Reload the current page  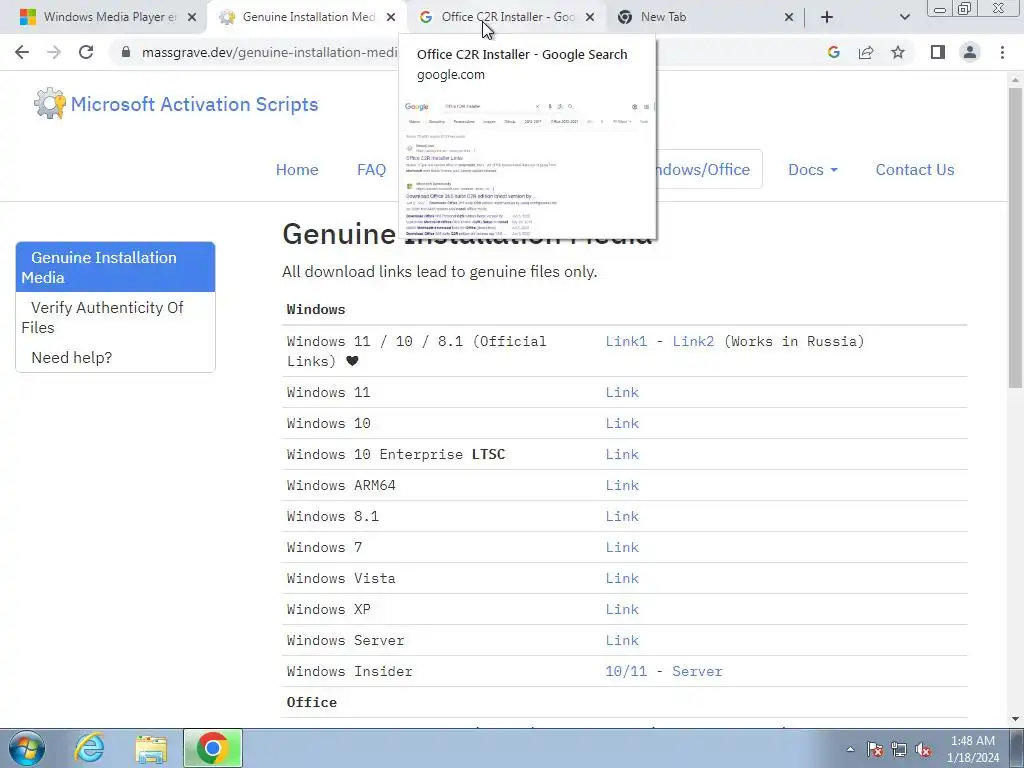[86, 52]
